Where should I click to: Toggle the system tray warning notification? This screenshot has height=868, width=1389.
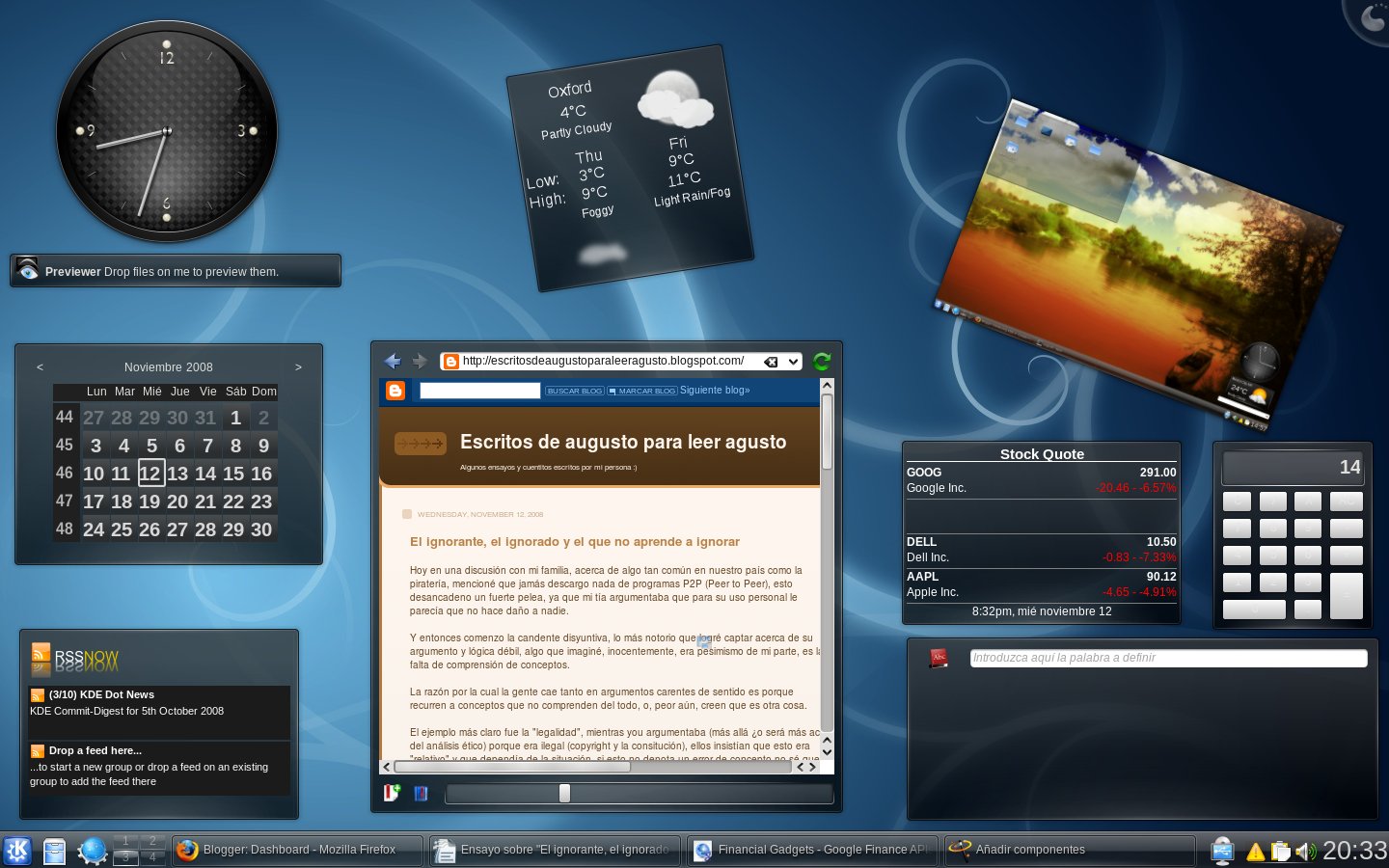point(1254,851)
